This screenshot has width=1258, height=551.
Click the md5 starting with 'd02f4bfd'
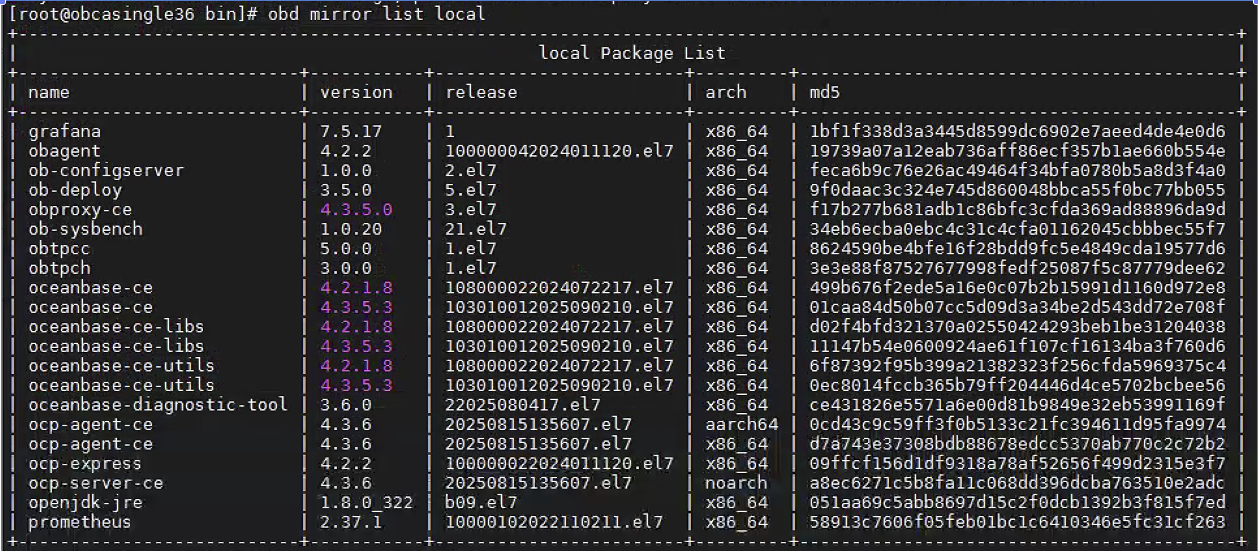point(1017,326)
